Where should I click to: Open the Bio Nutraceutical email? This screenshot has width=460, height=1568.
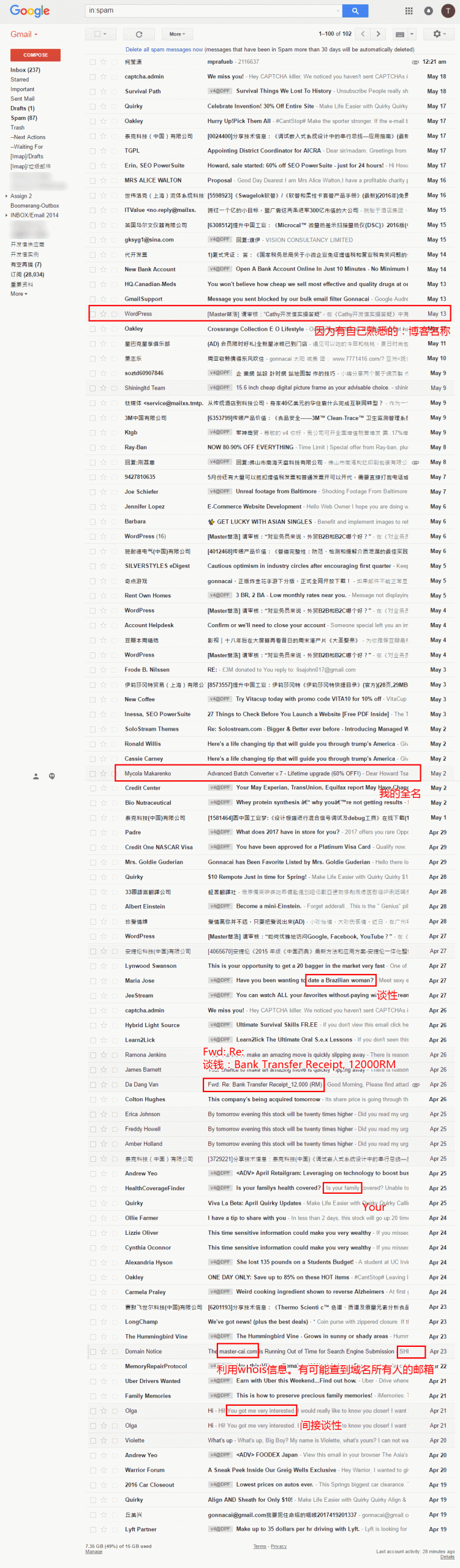[x=270, y=803]
